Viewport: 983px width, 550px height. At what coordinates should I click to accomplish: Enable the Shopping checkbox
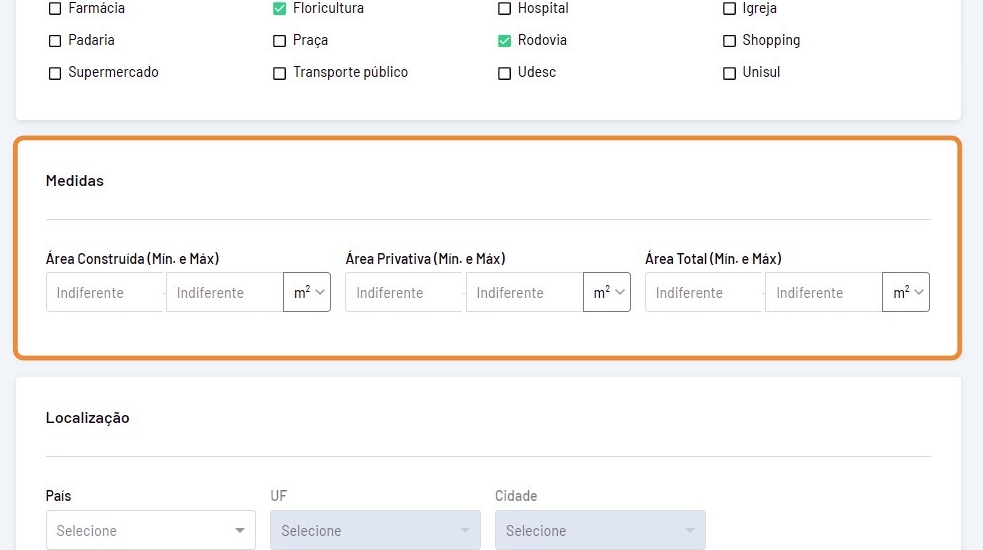(x=729, y=41)
